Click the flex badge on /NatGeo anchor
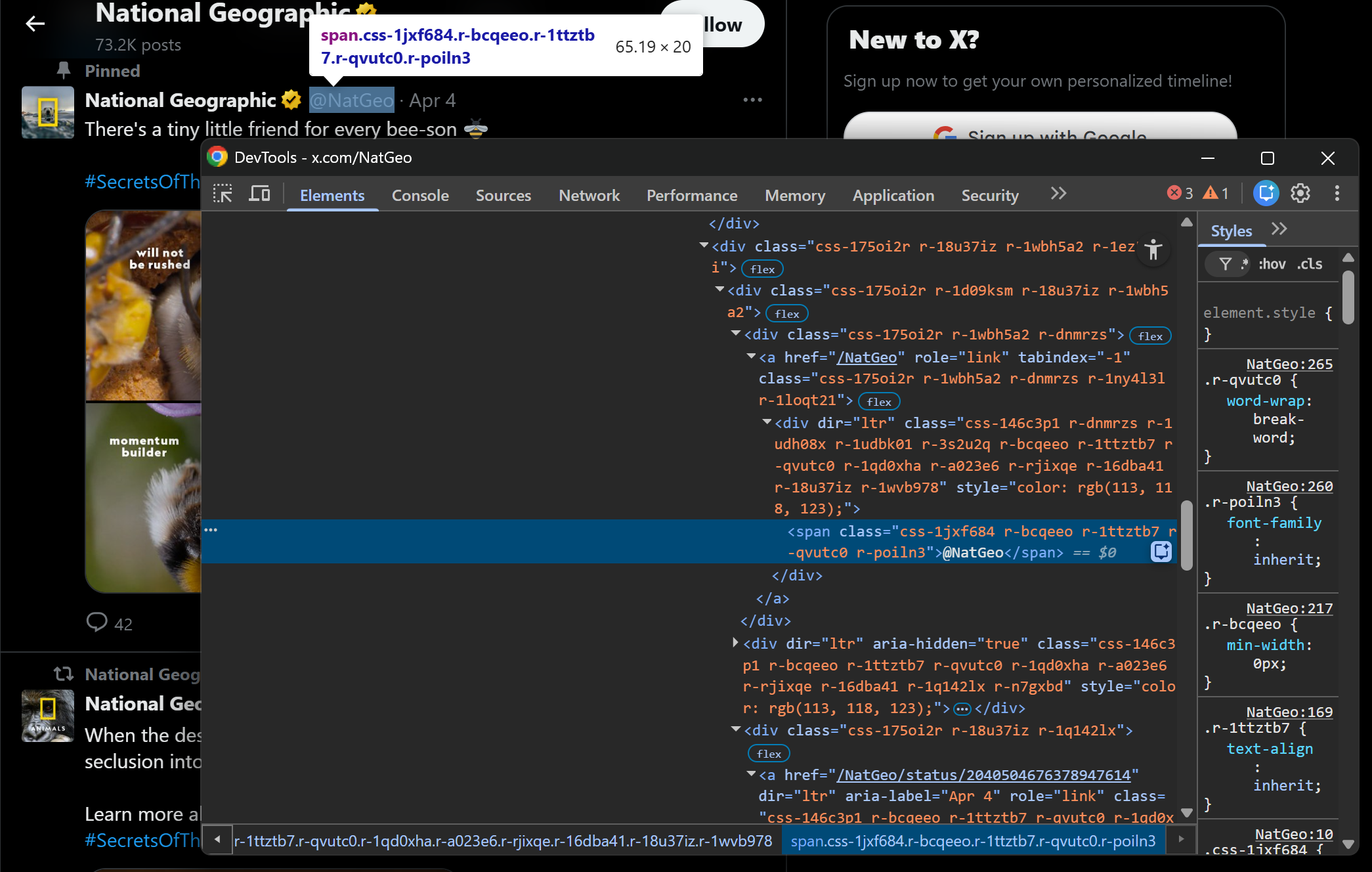1372x872 pixels. tap(879, 402)
